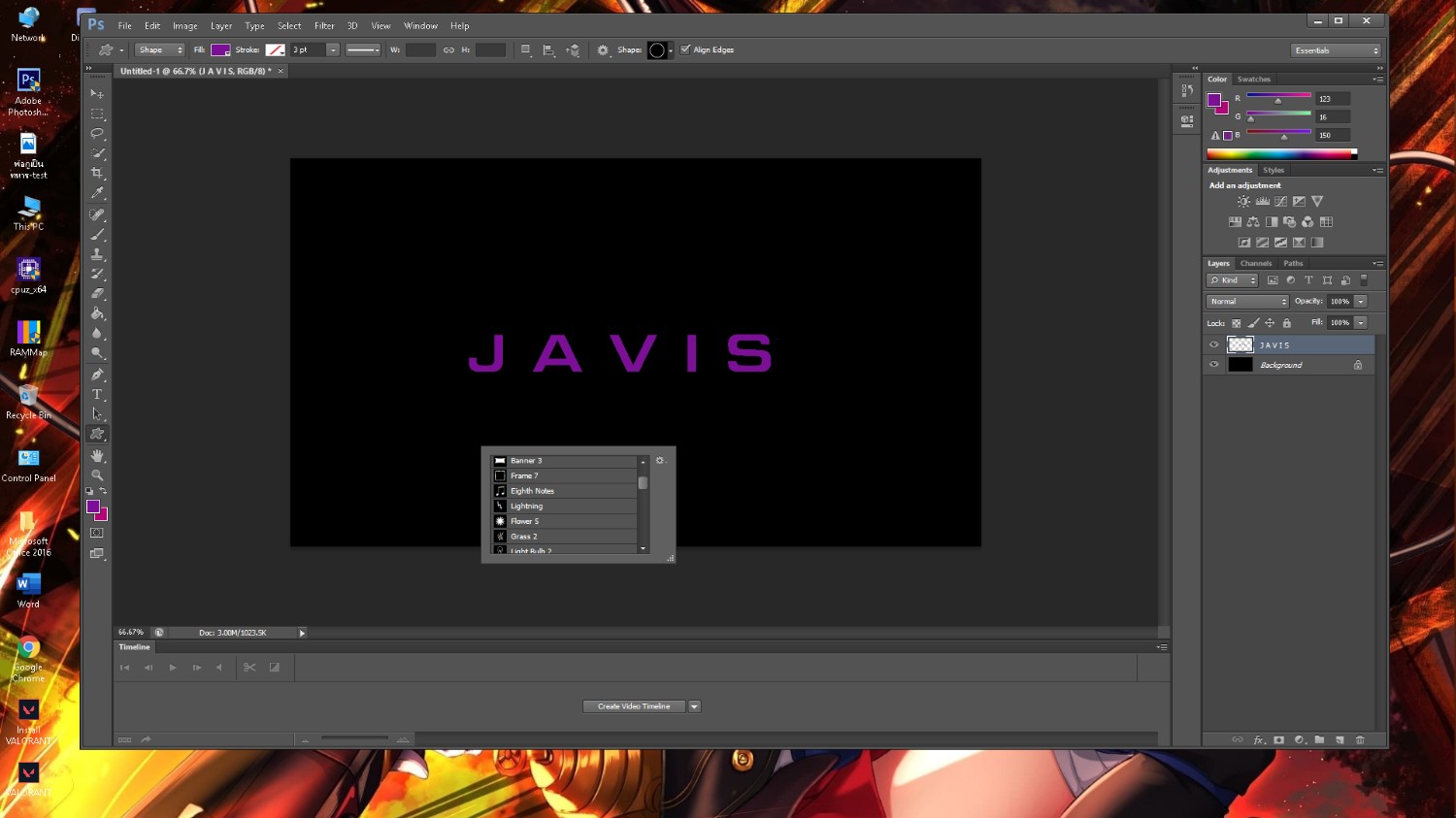Open the Shape tool mode dropdown
Screen dimensions: 1456x818
click(160, 50)
